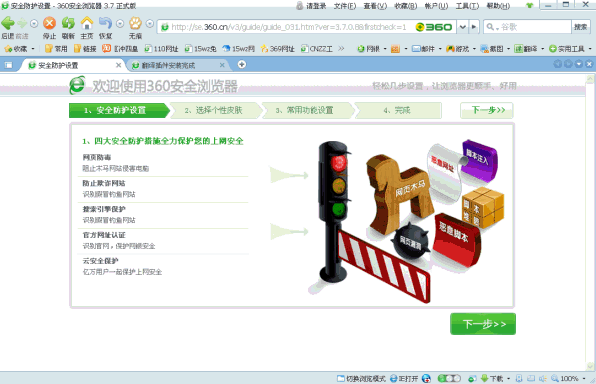This screenshot has width=596, height=384.
Task: Open the download icon in status bar
Action: (x=485, y=378)
